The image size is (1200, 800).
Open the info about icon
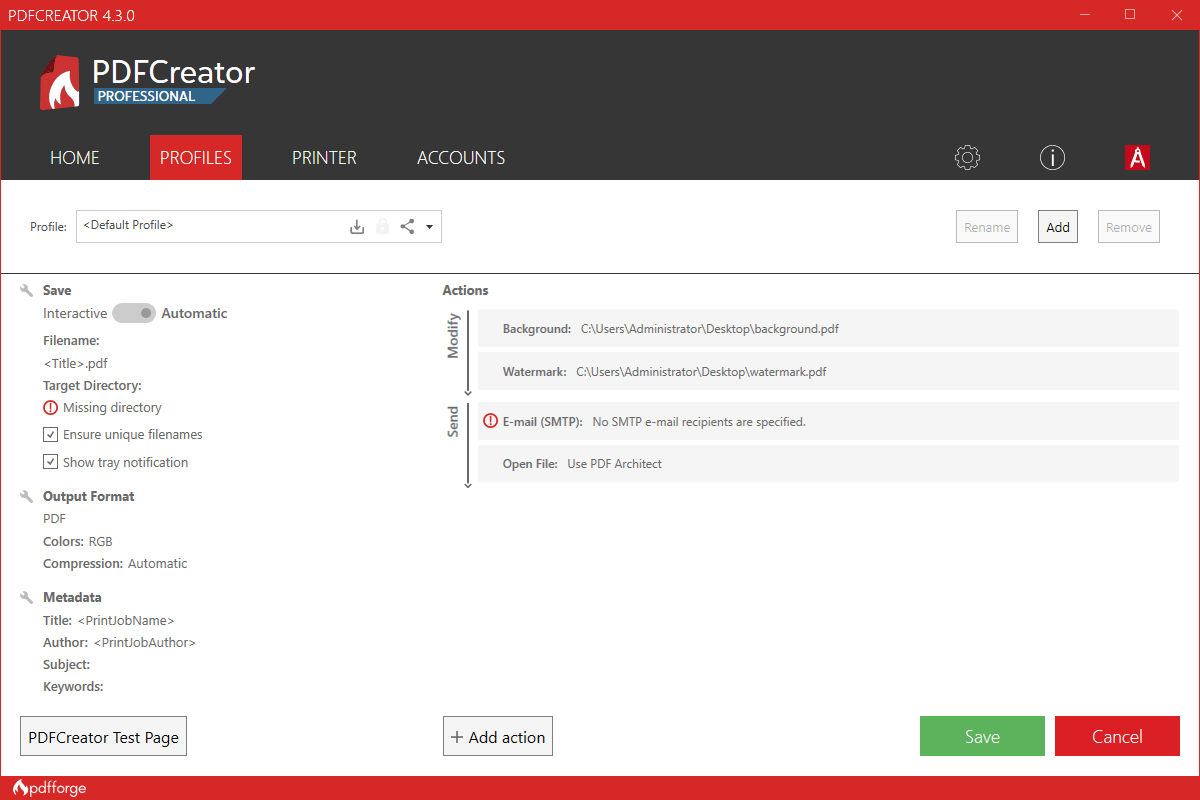tap(1052, 157)
